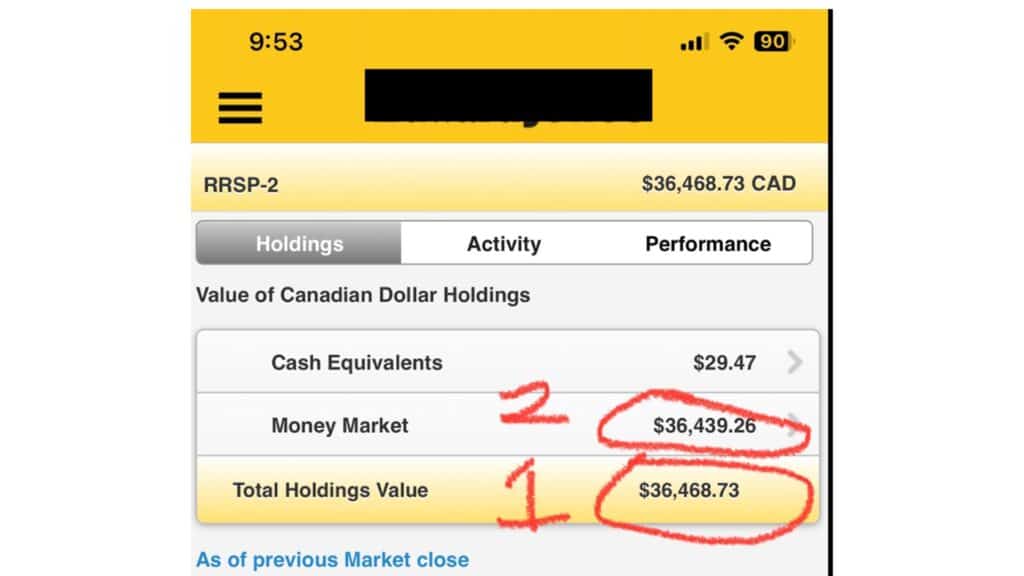The image size is (1024, 576).
Task: Tap the $29.47 Cash Equivalents amount
Action: [x=724, y=362]
